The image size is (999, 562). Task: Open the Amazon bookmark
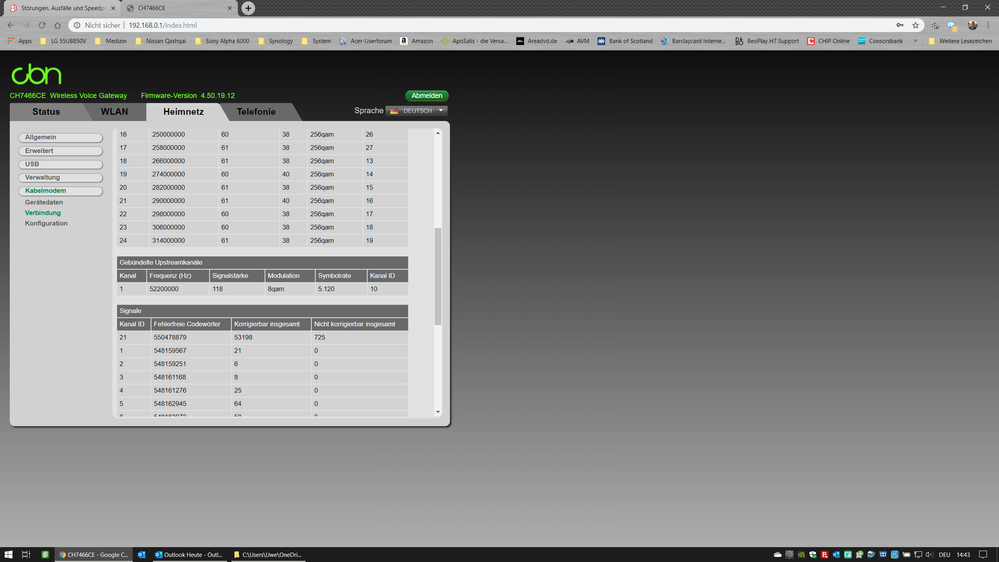pyautogui.click(x=417, y=41)
